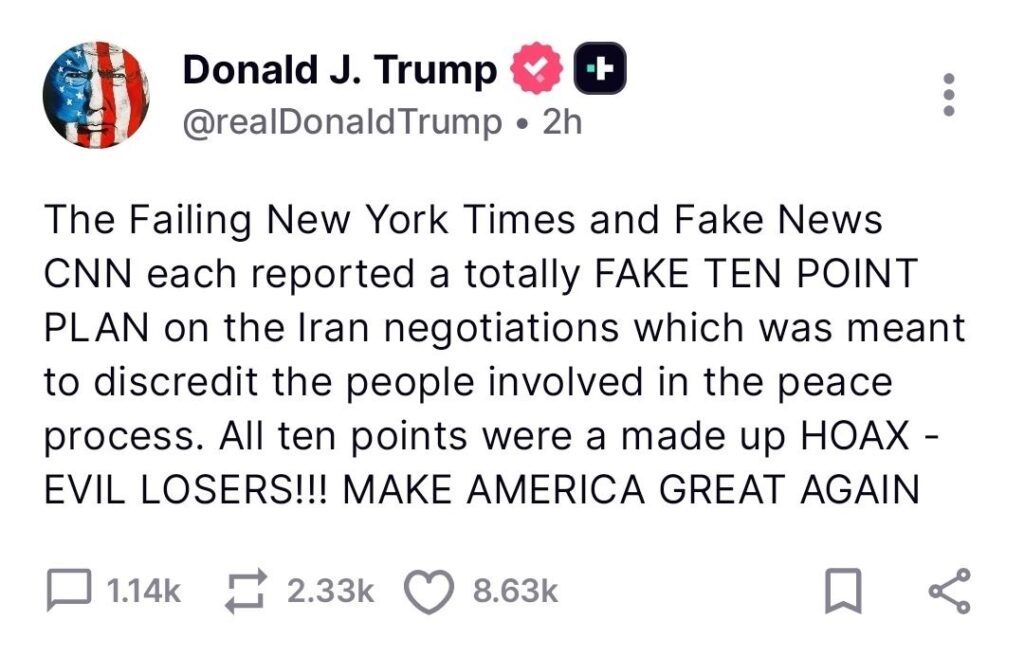
Task: Click the 2h post timestamp
Action: 560,122
